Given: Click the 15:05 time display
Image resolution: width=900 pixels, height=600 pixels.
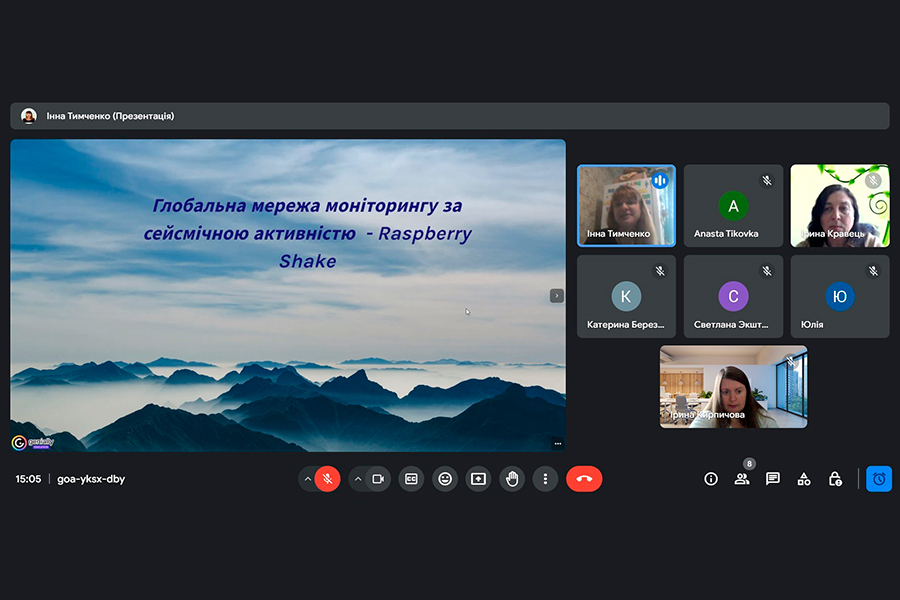Looking at the screenshot, I should click(x=28, y=479).
